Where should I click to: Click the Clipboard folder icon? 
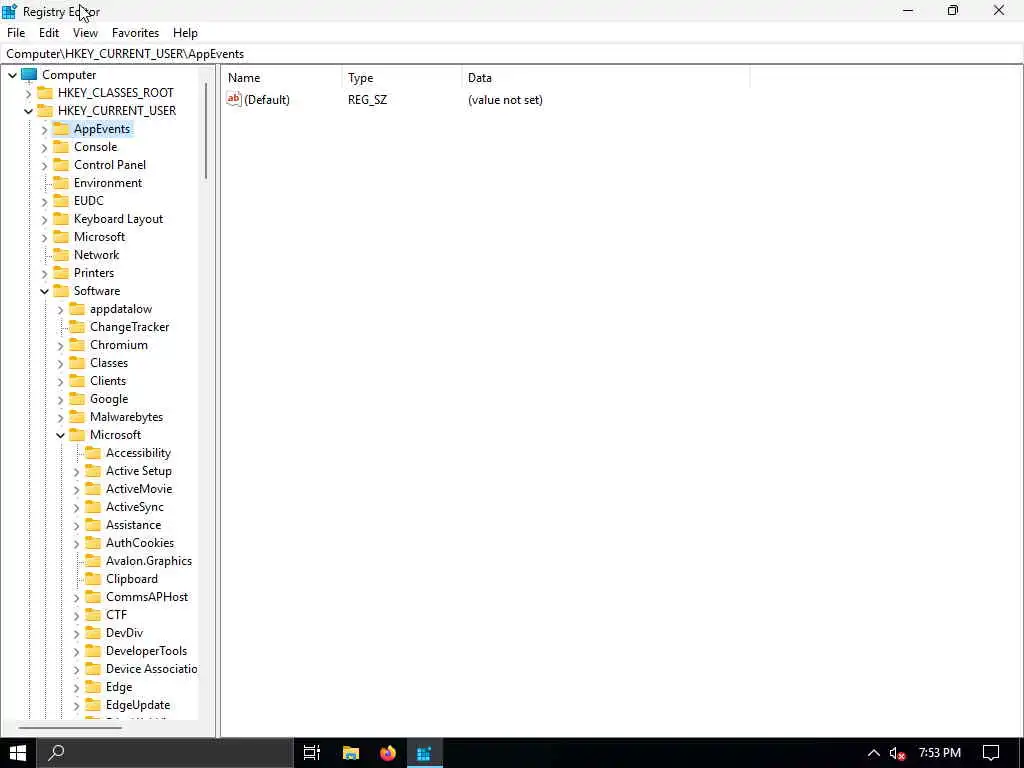[x=93, y=579]
